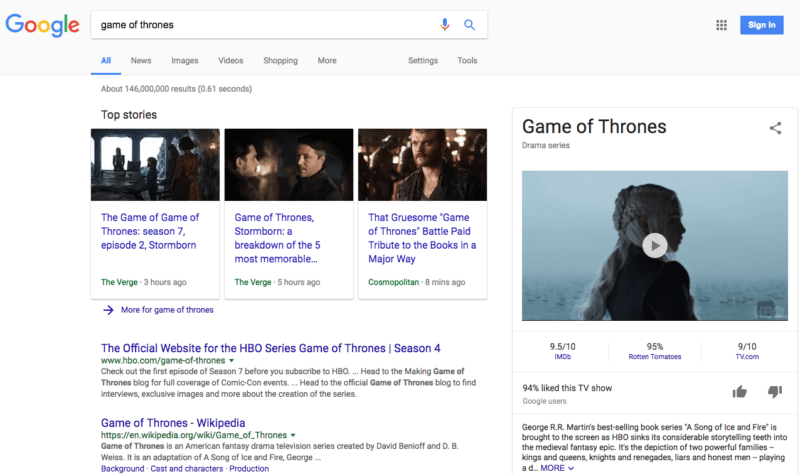Click the arrow beside More for game of thrones

108,310
